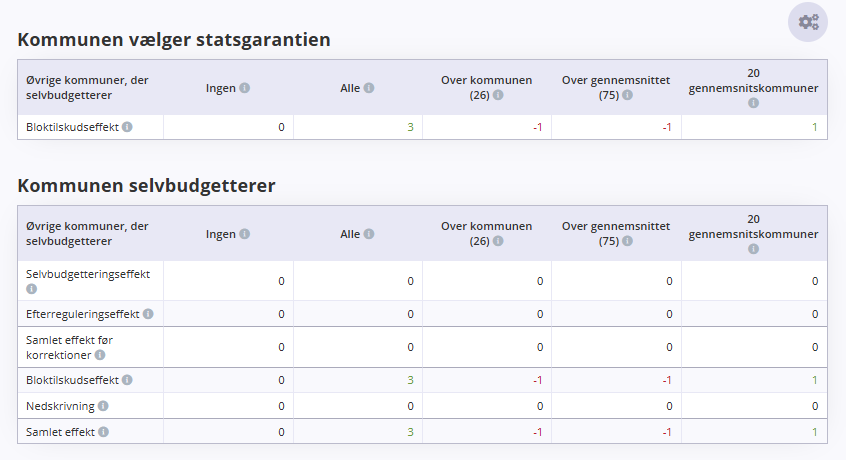Click info icon beside Efterreguleringseffekt
This screenshot has height=460, width=846.
(x=148, y=314)
